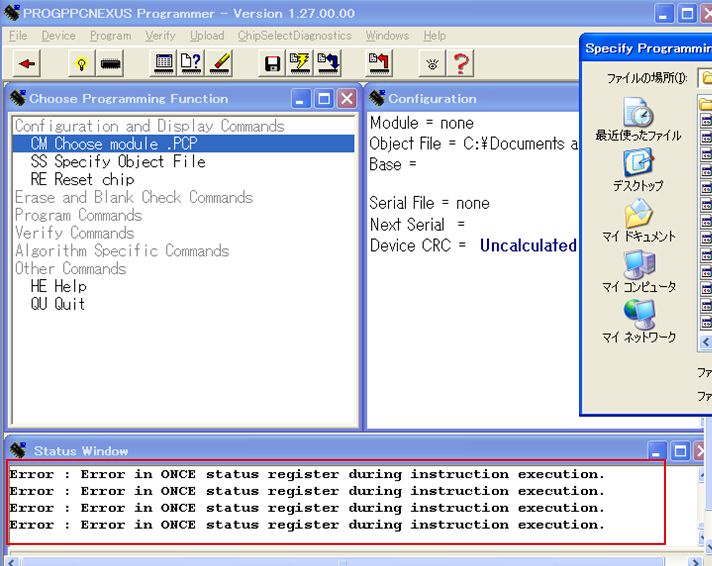Click right arrow of bottom horizontal scrollbar

[x=694, y=562]
